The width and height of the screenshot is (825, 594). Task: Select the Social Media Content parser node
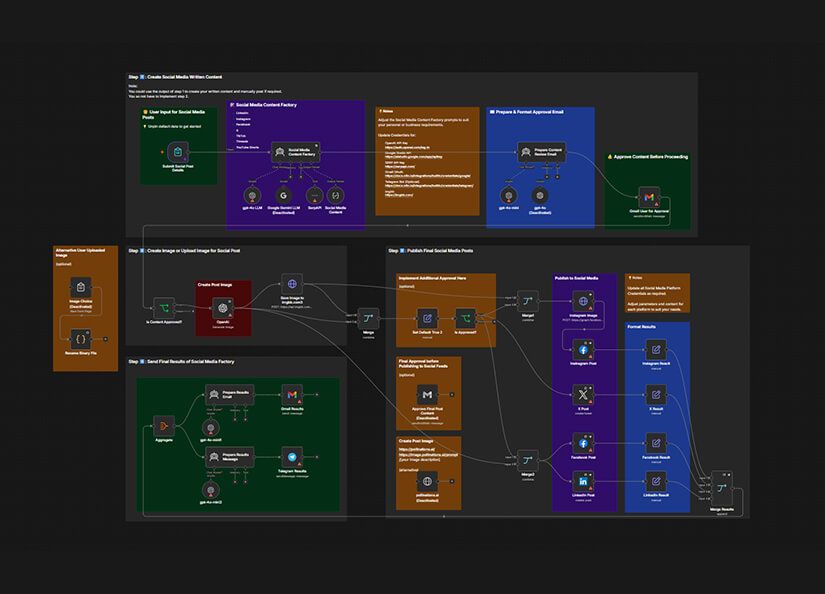pyautogui.click(x=336, y=196)
